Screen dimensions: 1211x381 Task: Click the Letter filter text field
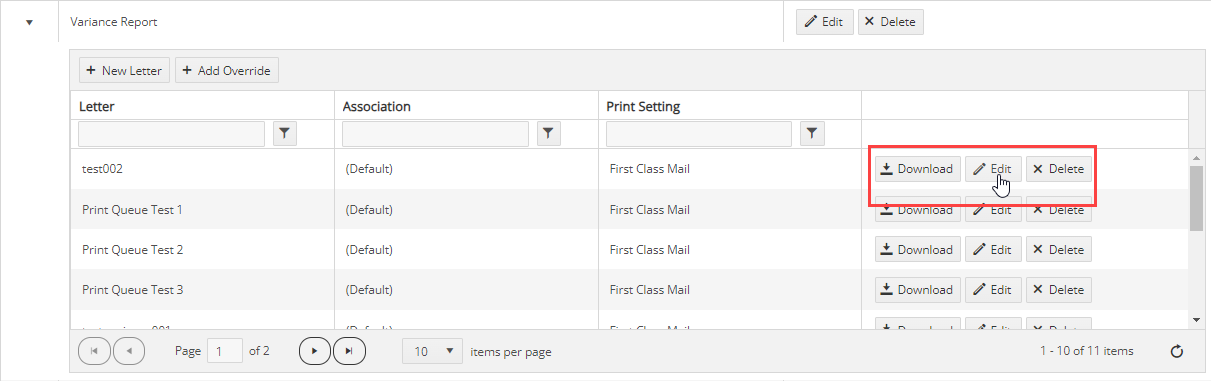pyautogui.click(x=171, y=133)
